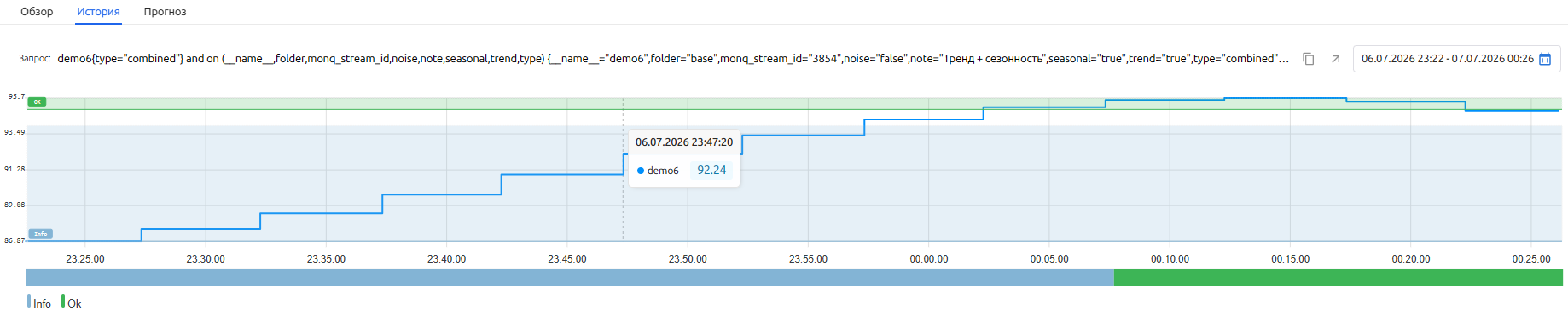Image resolution: width=1568 pixels, height=318 pixels.
Task: Click the date range field 06.07.2026 23:22
Action: pyautogui.click(x=1457, y=59)
